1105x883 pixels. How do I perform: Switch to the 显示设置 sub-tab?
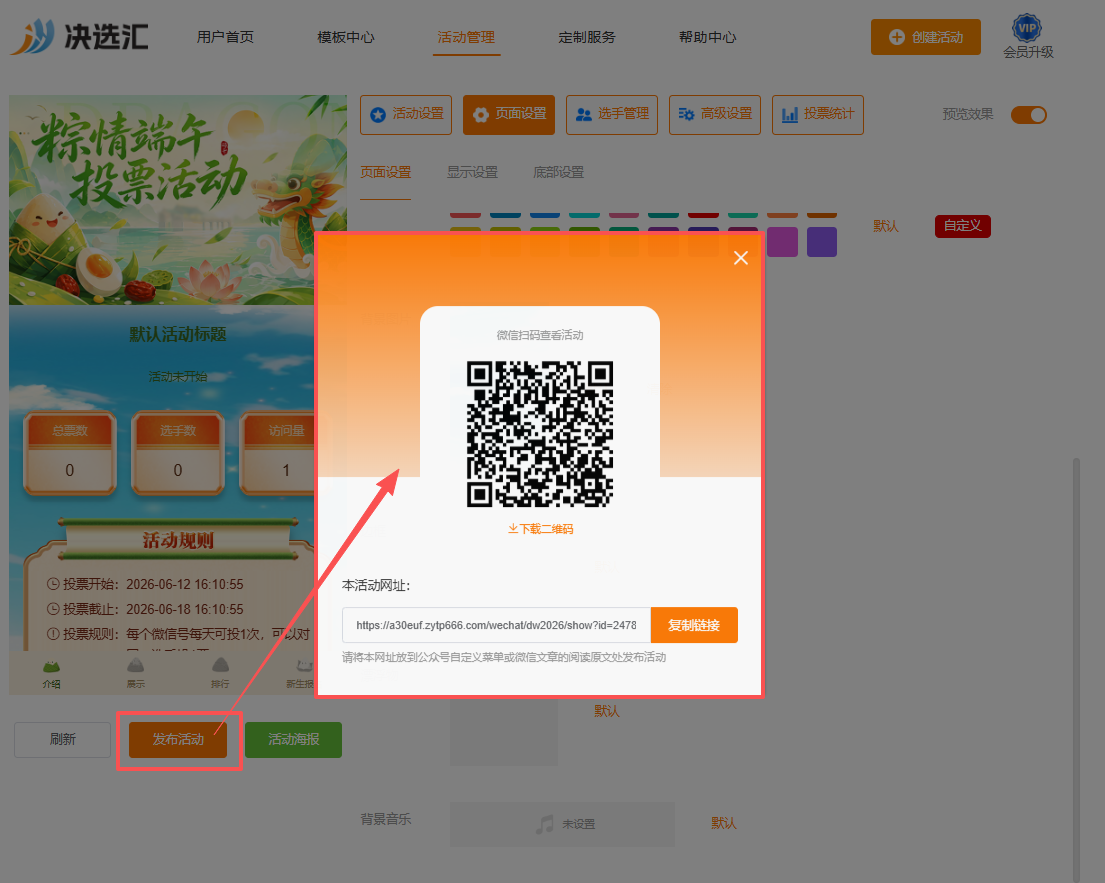pyautogui.click(x=472, y=172)
